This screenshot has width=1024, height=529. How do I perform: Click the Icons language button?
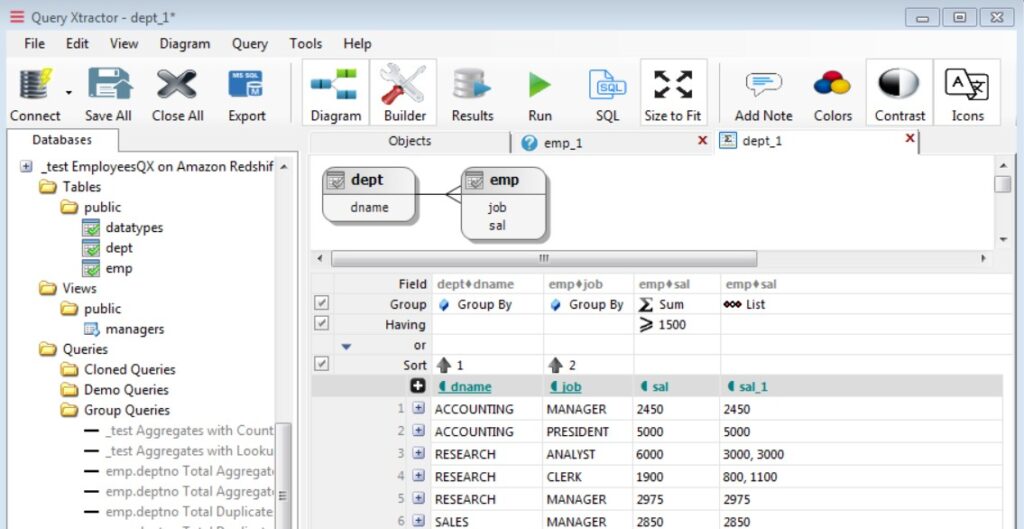pyautogui.click(x=967, y=92)
